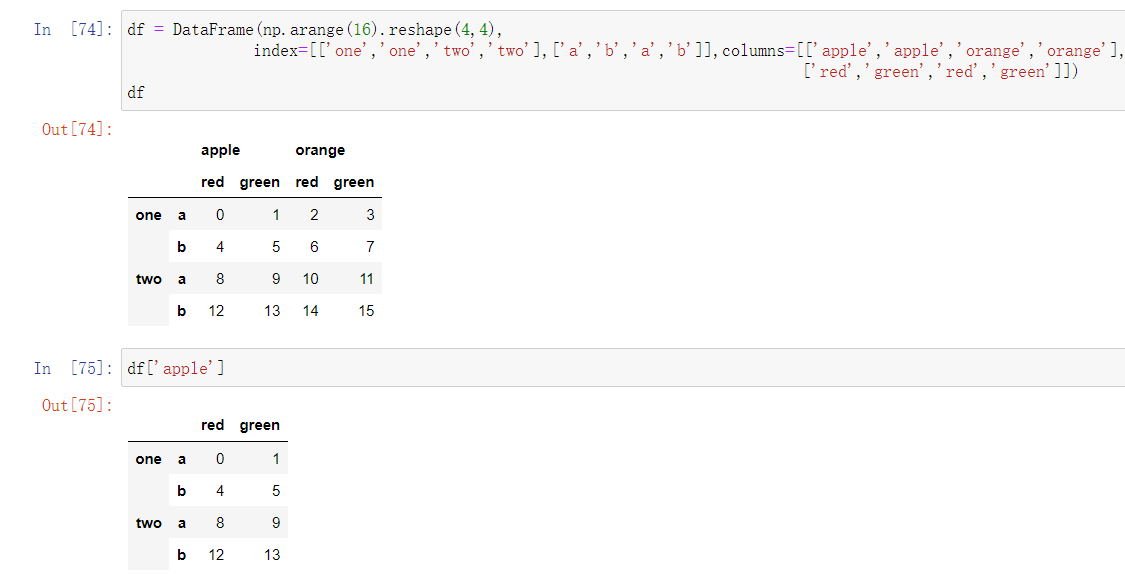
Task: Click value 1 in the Out[75] table
Action: (276, 458)
